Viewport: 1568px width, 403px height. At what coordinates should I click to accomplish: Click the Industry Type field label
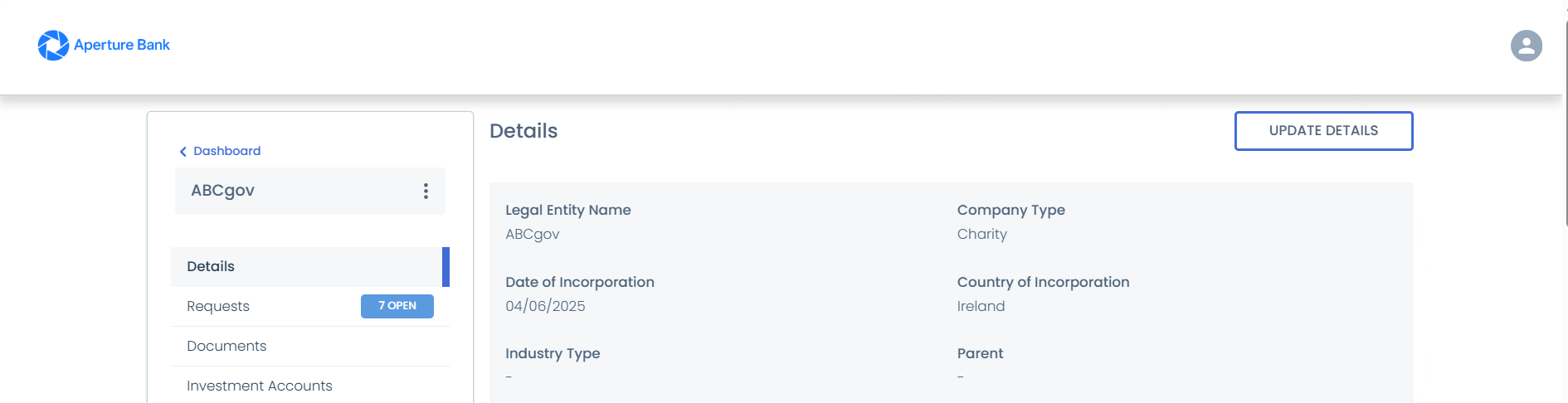(553, 353)
